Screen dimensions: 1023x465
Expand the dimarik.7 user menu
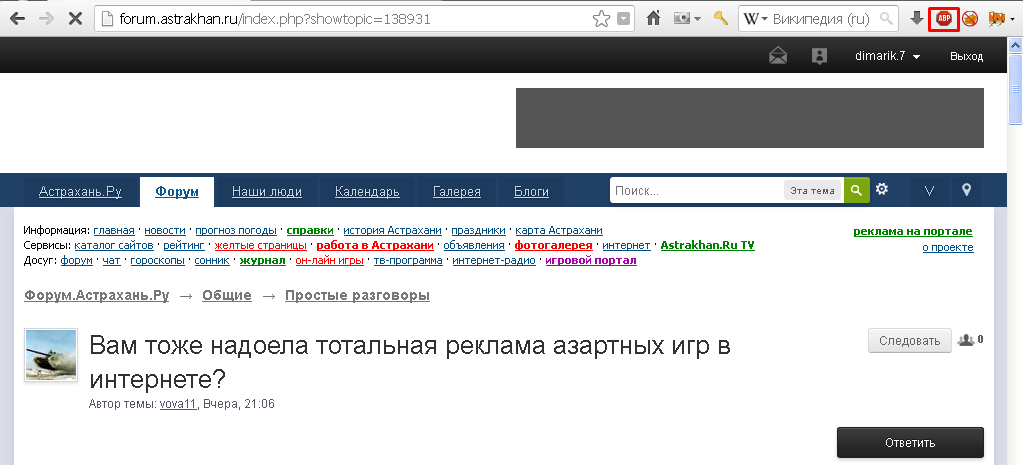click(887, 56)
